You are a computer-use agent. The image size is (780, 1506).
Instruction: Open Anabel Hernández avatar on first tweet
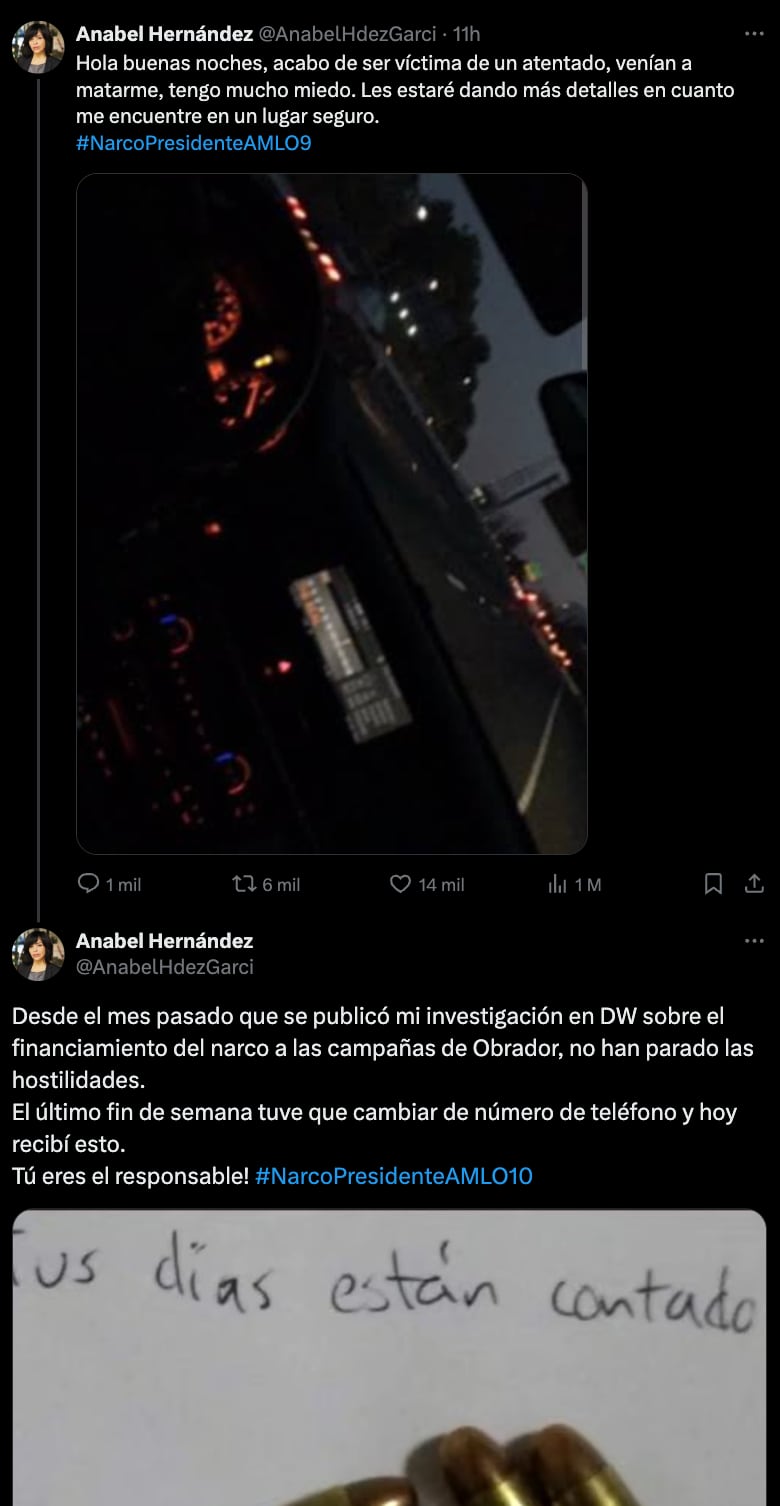[38, 47]
